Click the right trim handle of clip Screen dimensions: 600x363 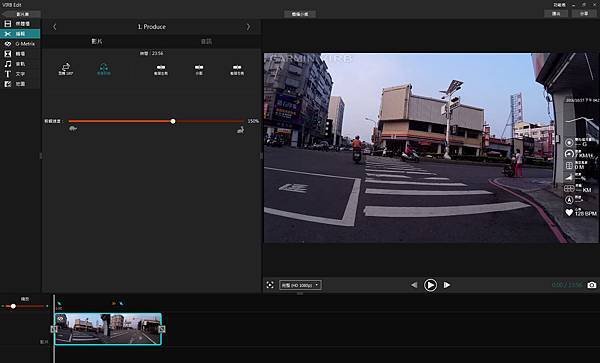click(162, 329)
